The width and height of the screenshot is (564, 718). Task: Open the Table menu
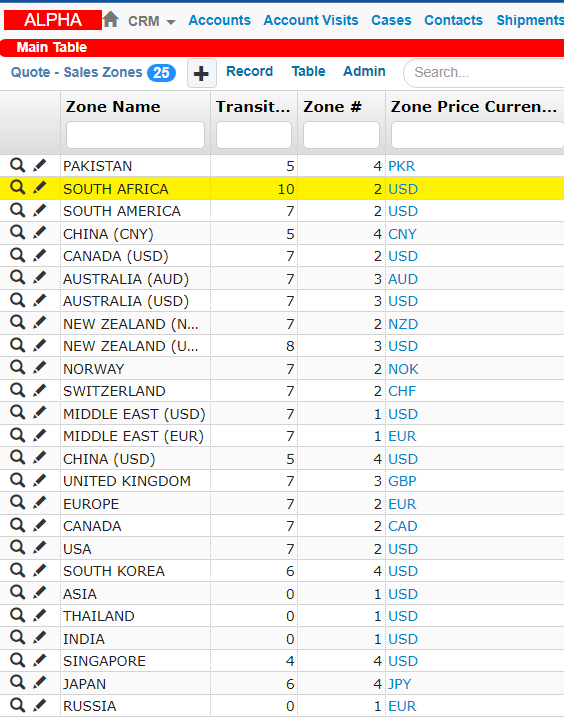click(x=309, y=71)
